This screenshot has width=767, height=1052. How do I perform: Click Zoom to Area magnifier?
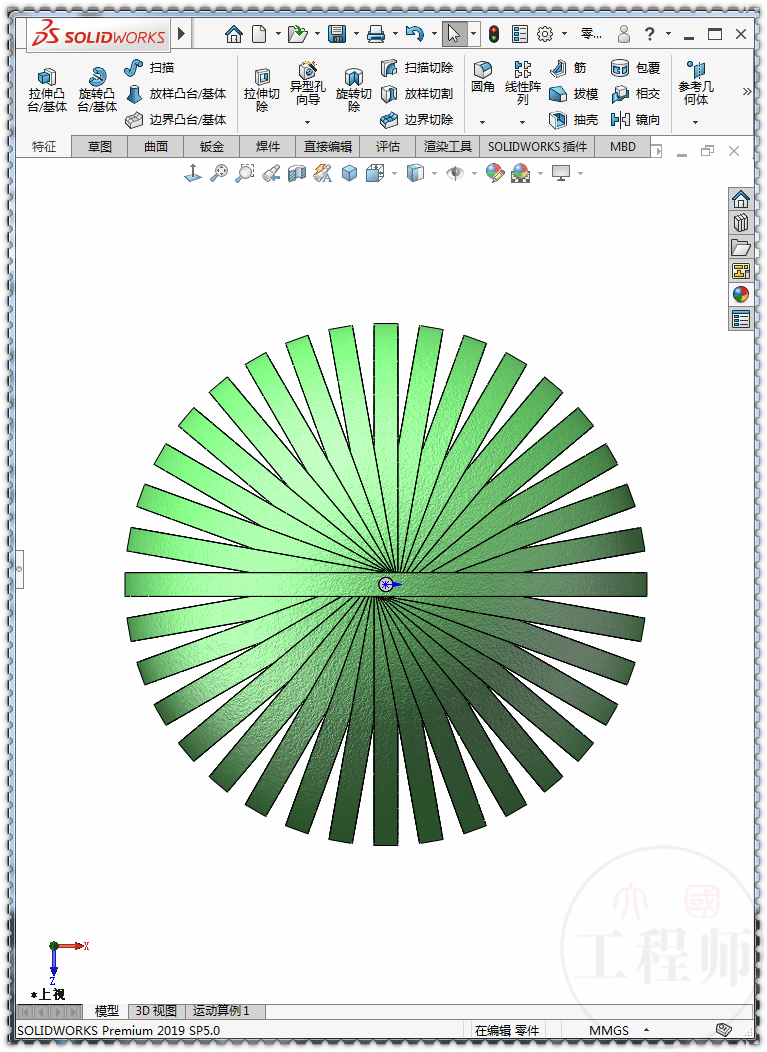point(245,173)
